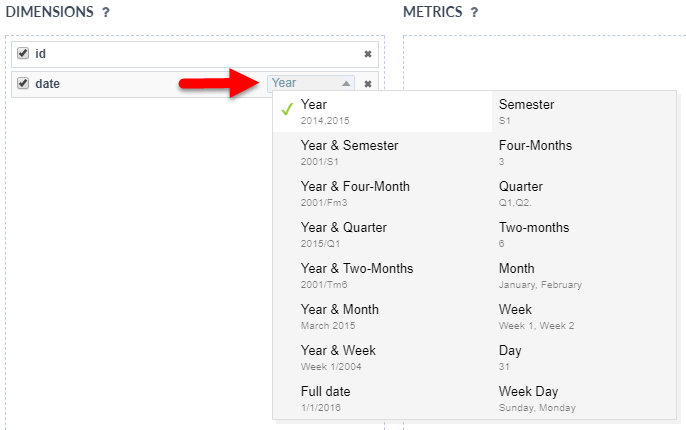686x430 pixels.
Task: Select Full date option
Action: pos(325,398)
